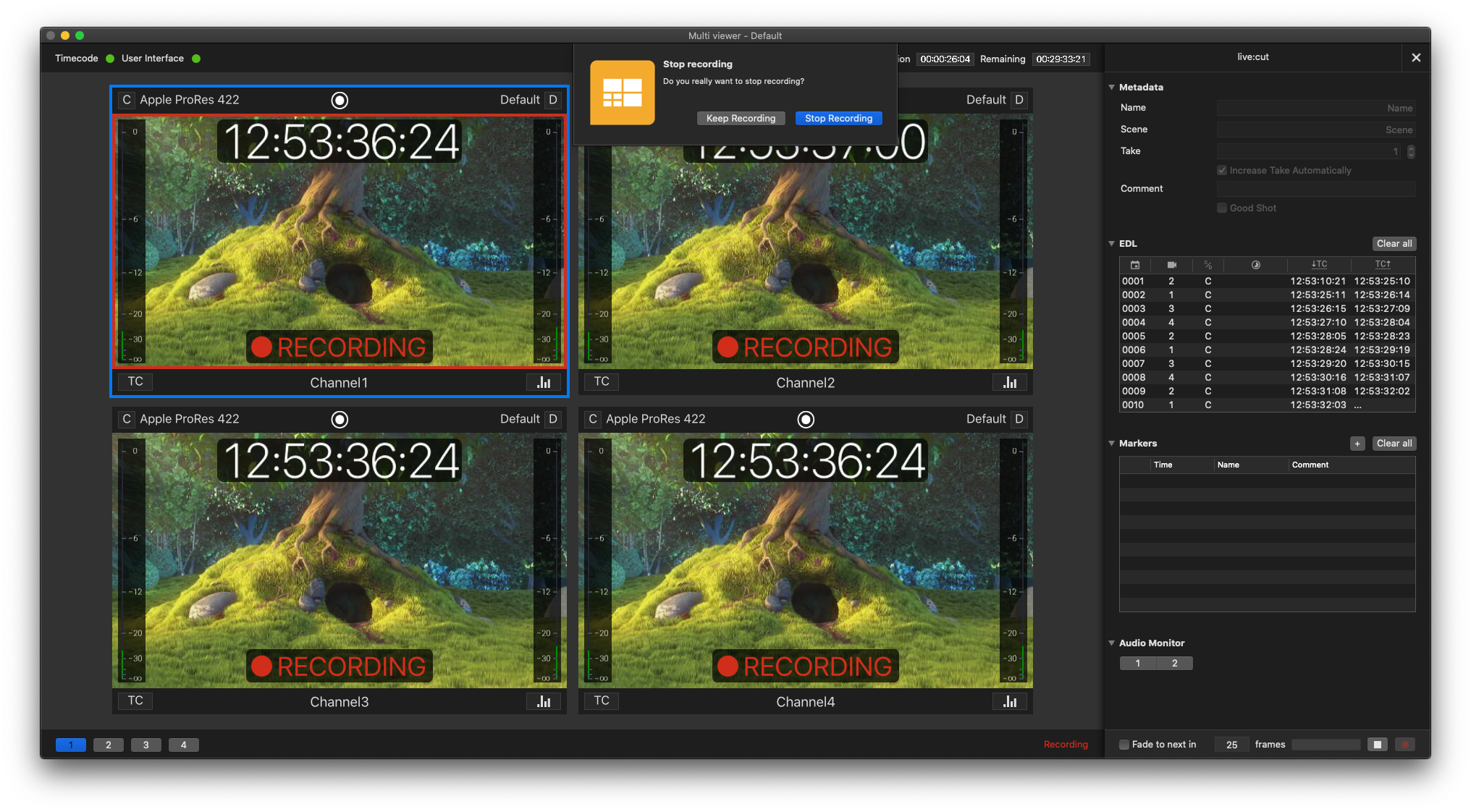
Task: Select audio monitor channel 1
Action: (1138, 664)
